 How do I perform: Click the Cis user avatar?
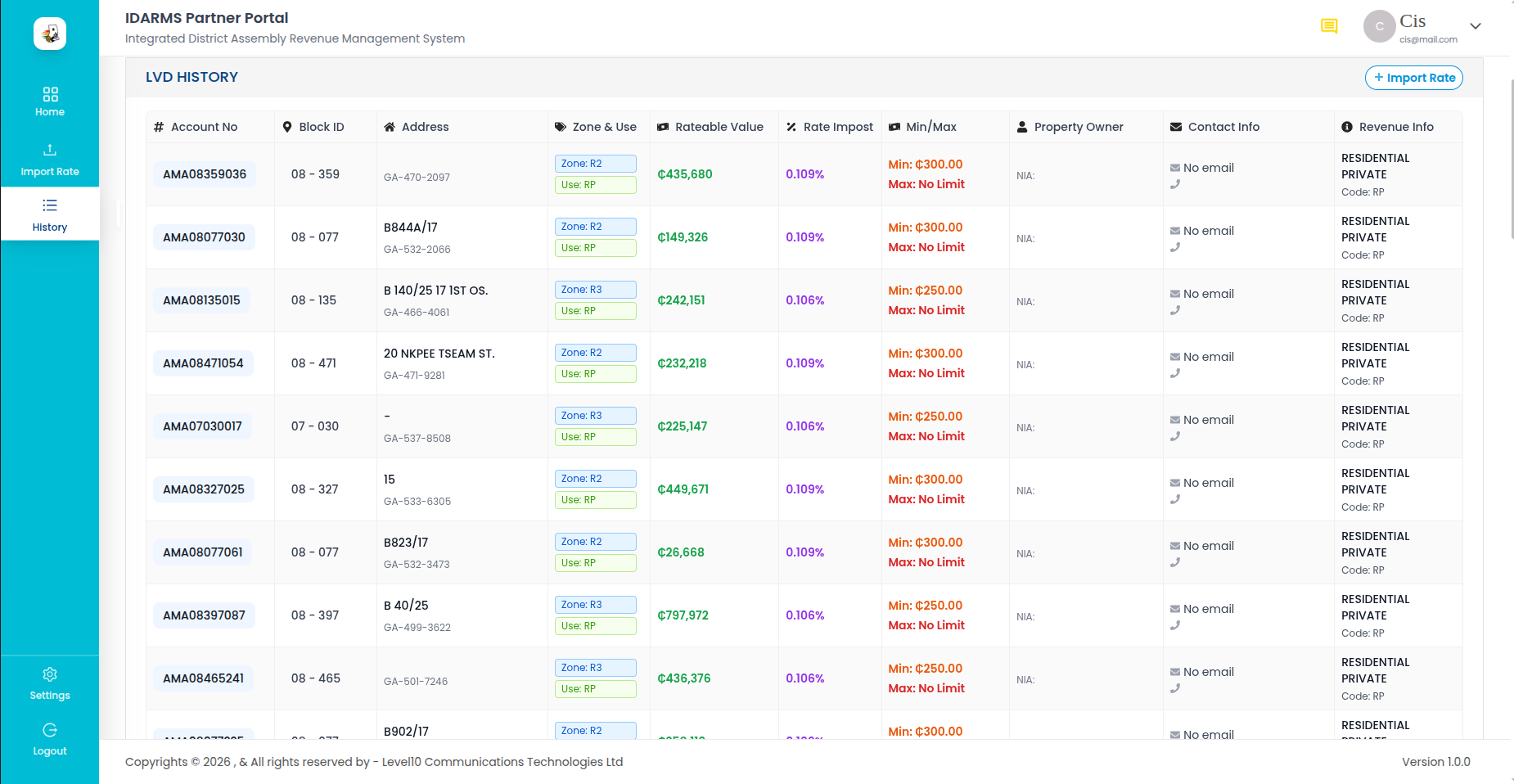click(x=1379, y=26)
